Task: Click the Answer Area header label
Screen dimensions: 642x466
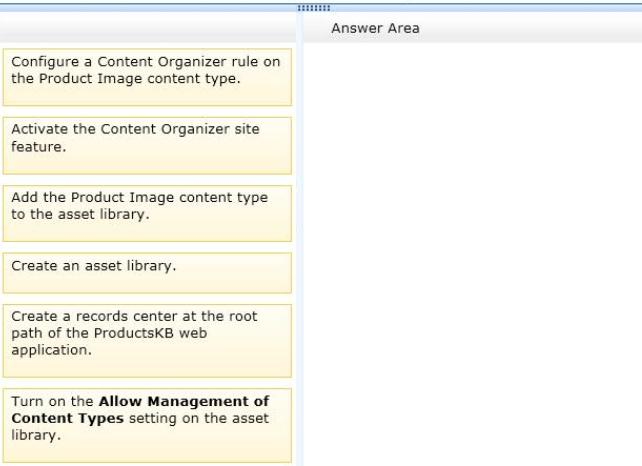Action: [375, 28]
